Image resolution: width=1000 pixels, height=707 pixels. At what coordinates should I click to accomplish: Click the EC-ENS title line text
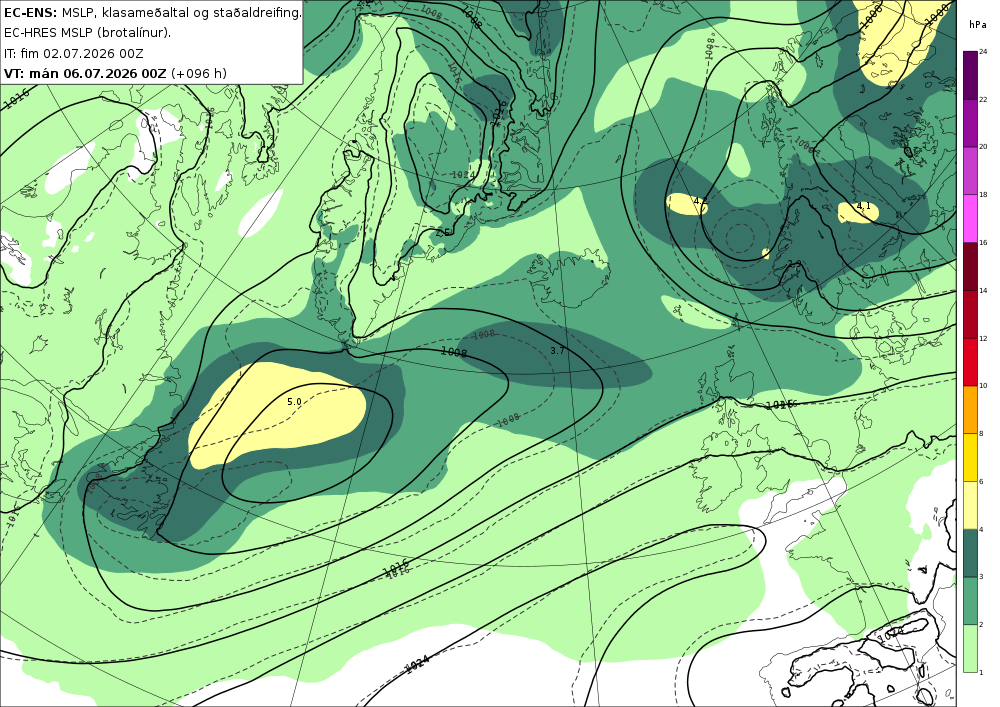click(x=152, y=13)
